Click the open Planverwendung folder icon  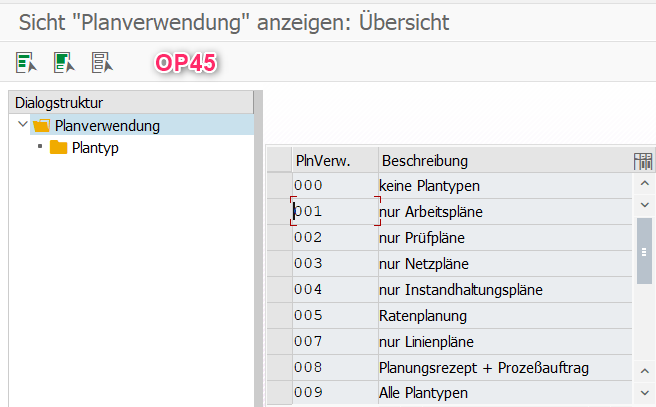pyautogui.click(x=41, y=125)
